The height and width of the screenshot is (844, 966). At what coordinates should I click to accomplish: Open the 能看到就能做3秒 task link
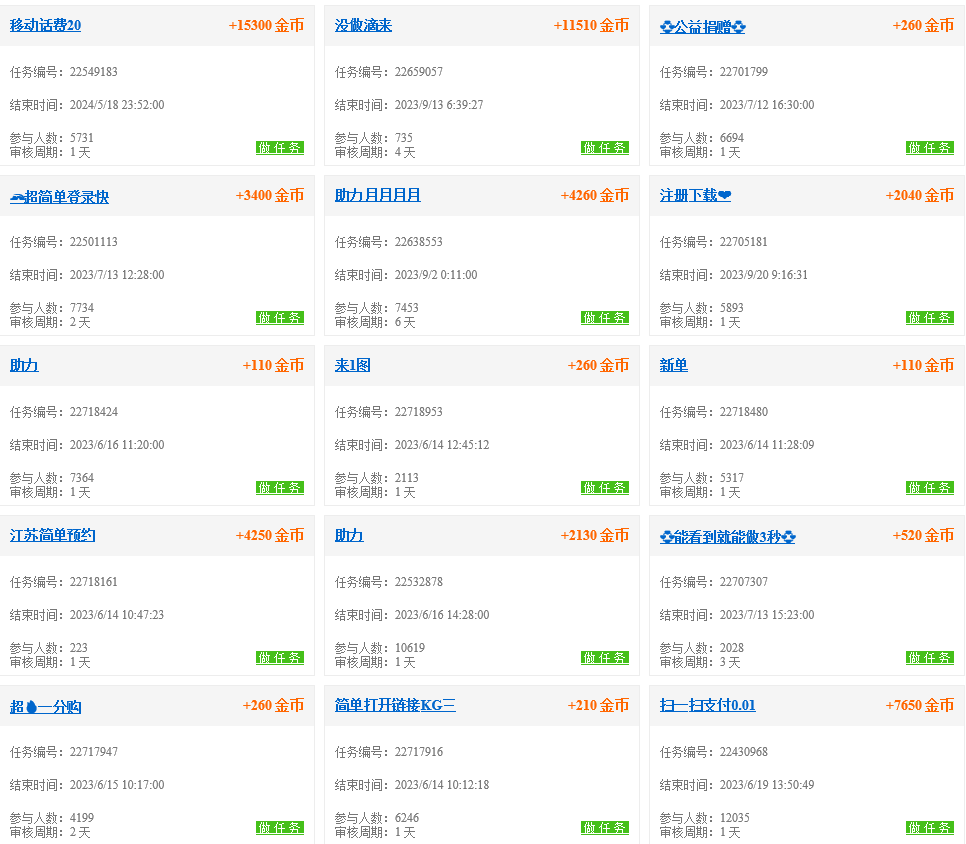727,537
